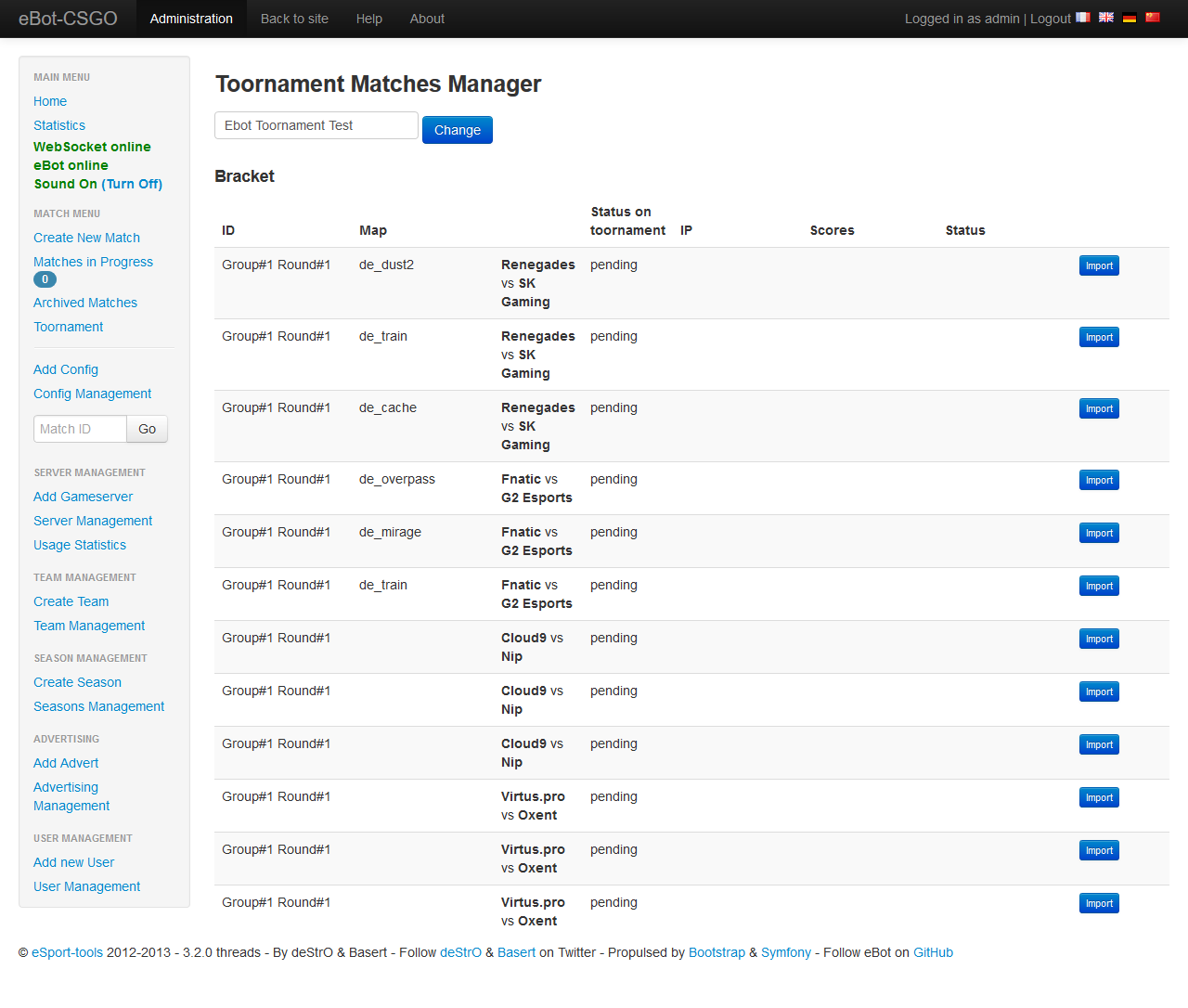Image resolution: width=1188 pixels, height=1008 pixels.
Task: Click the de_mirage map cell
Action: click(x=390, y=532)
